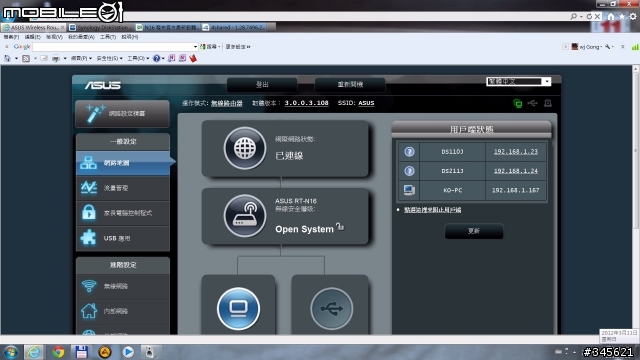Select Network Map in the sidebar
Screen dimensions: 640x360
tap(122, 163)
